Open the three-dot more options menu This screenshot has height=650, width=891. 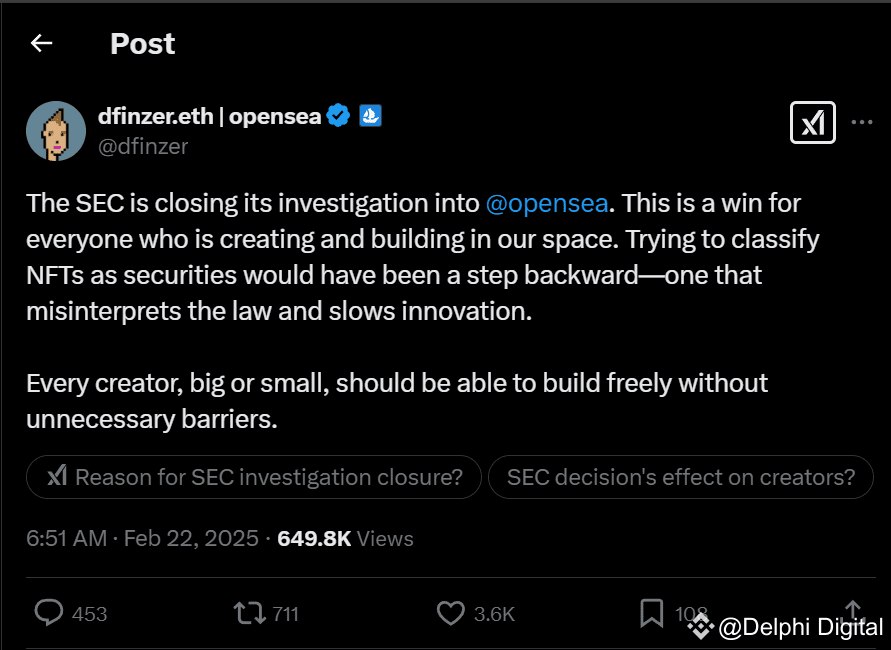[x=862, y=123]
